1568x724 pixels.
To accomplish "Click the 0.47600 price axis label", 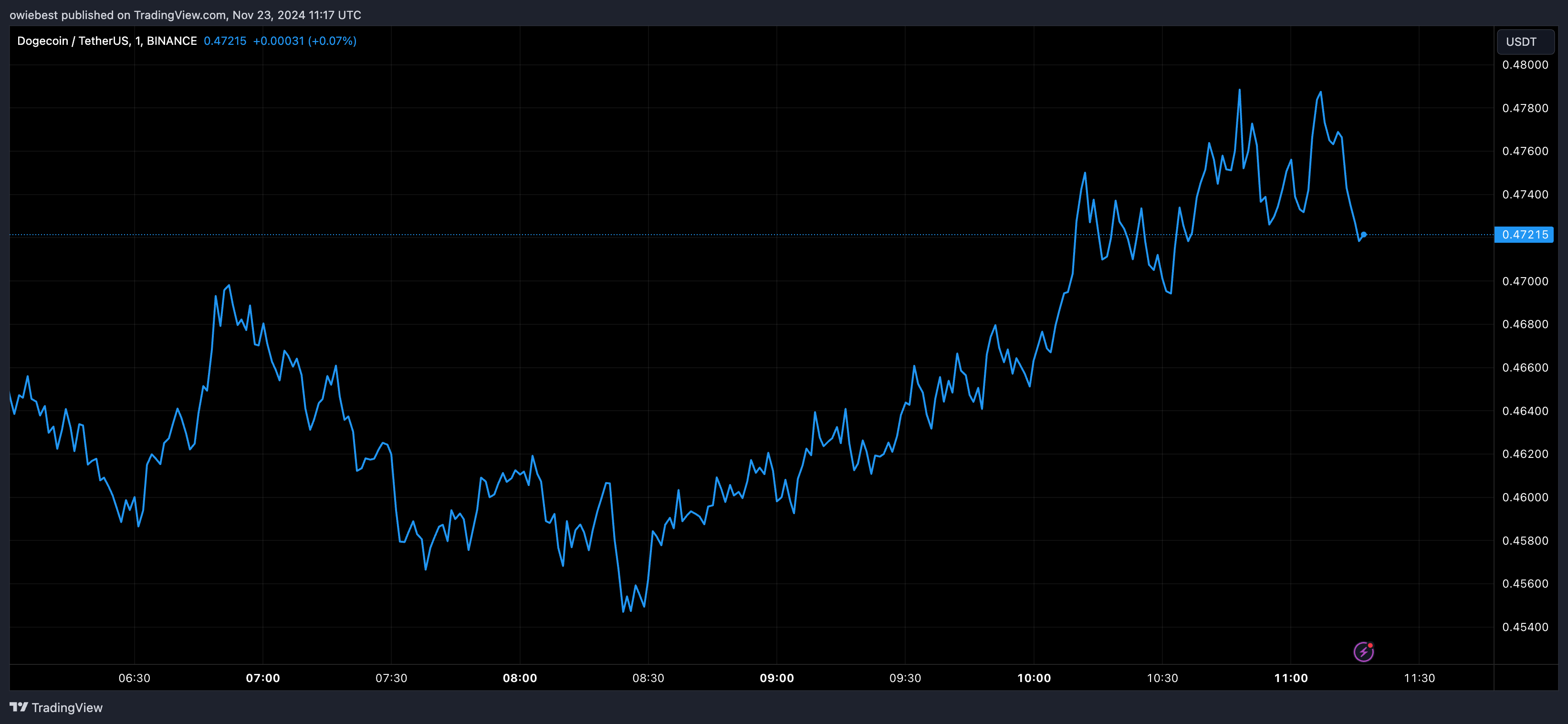I will point(1525,151).
